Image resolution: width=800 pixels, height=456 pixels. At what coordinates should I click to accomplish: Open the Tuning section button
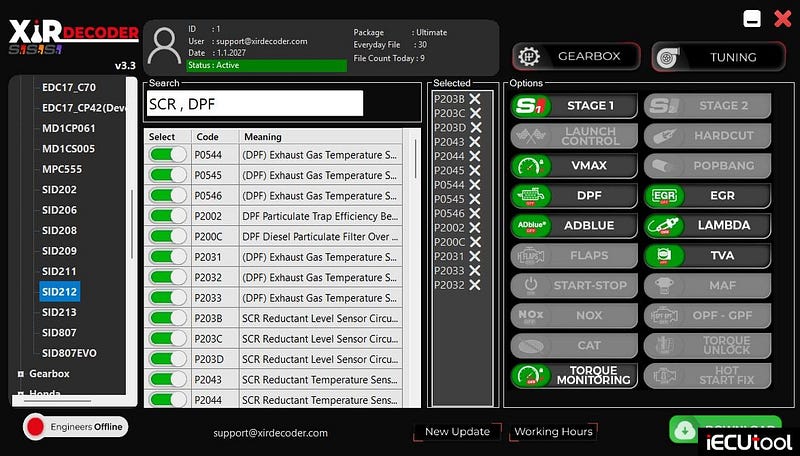718,57
